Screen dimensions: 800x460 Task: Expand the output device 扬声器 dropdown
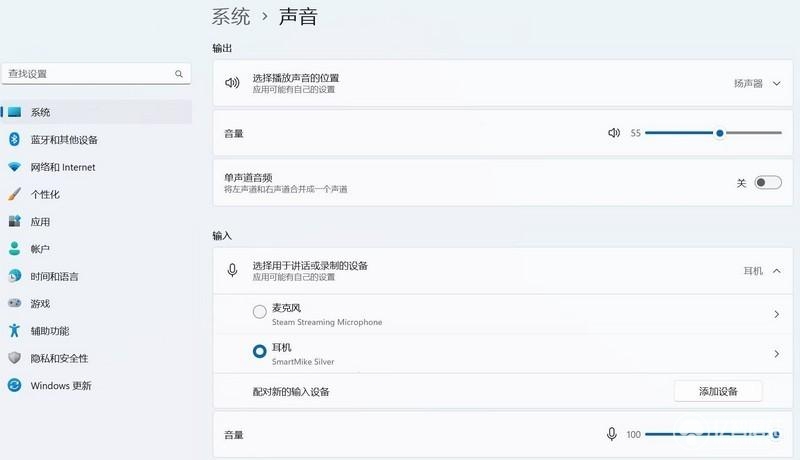click(x=758, y=83)
